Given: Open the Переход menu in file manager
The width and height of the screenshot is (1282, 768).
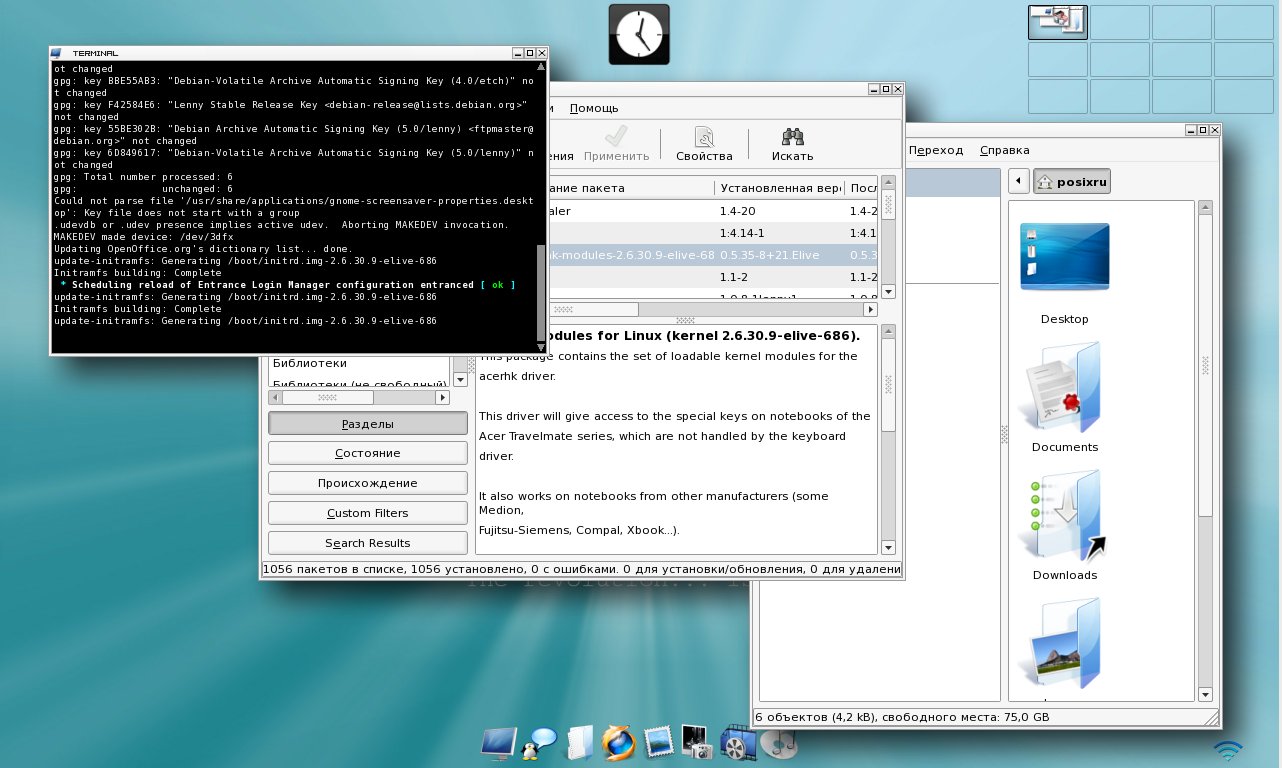Looking at the screenshot, I should tap(936, 150).
